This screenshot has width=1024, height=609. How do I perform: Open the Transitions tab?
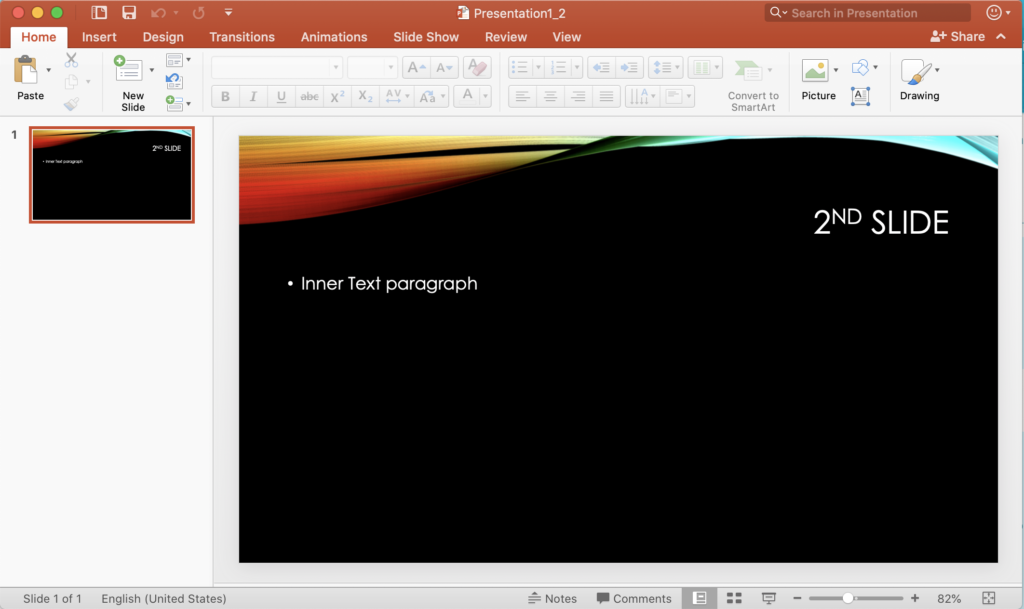242,37
